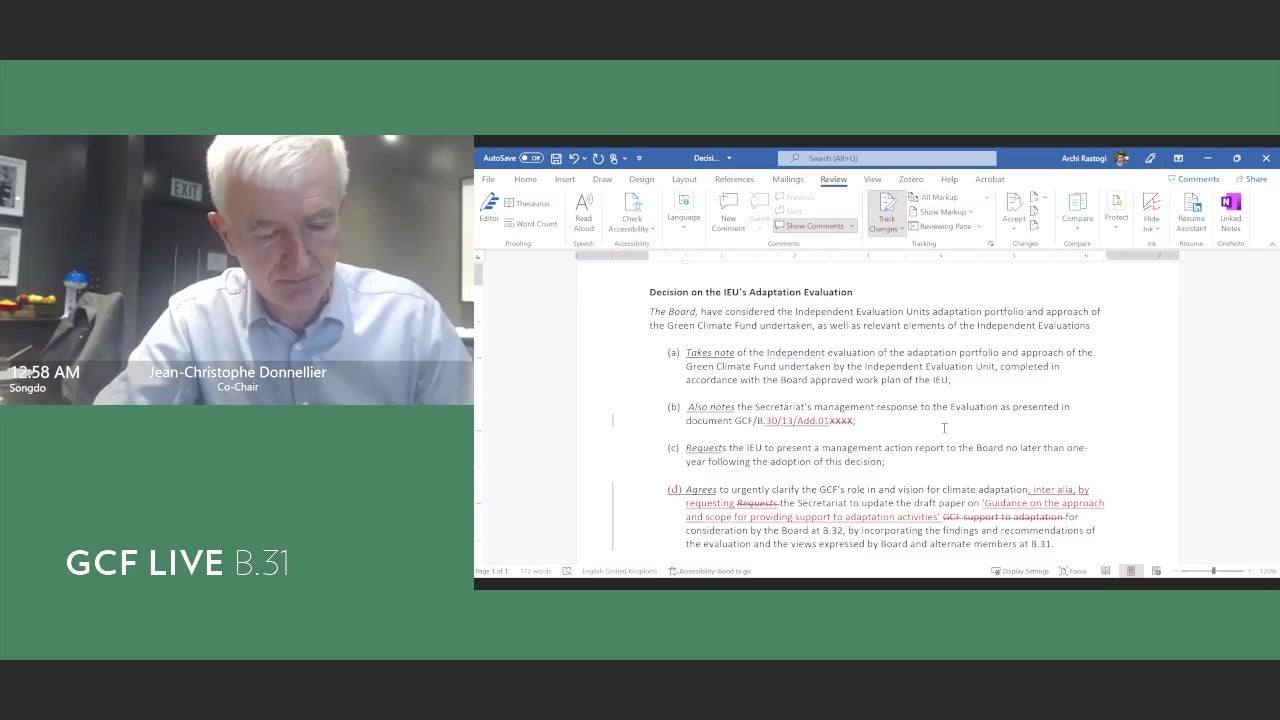
Task: Expand the Undo history arrow
Action: click(583, 158)
